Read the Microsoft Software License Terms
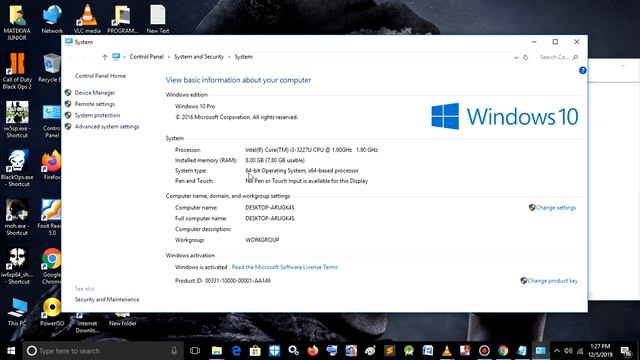 [285, 267]
